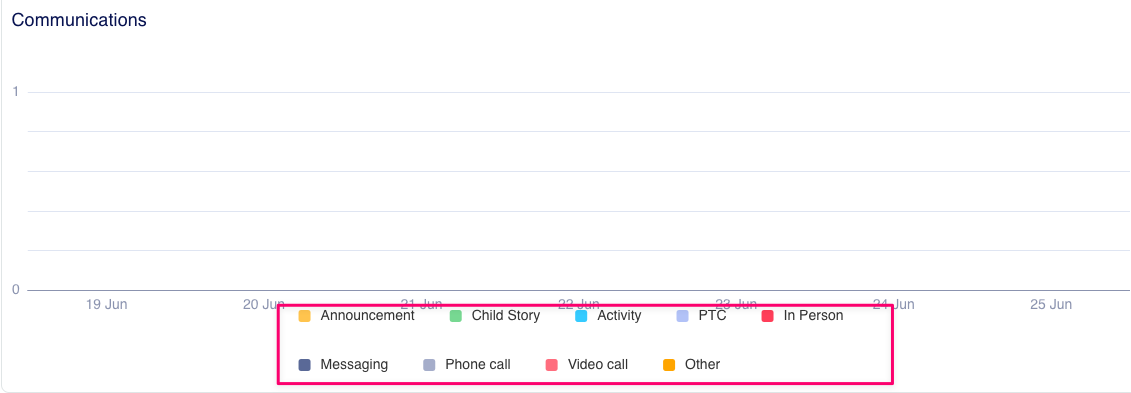Click the Communications chart title
This screenshot has width=1131, height=393.
[x=79, y=20]
